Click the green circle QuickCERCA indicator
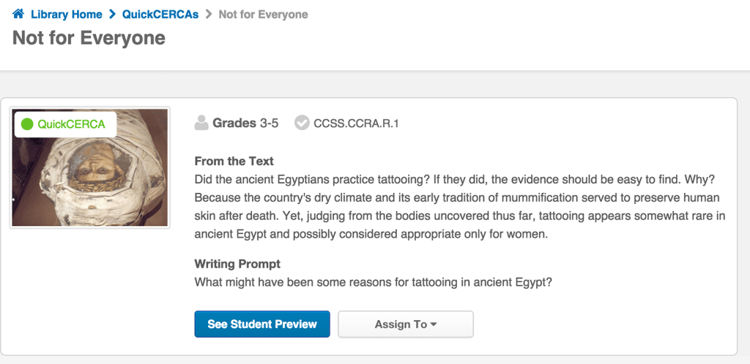 [27, 124]
